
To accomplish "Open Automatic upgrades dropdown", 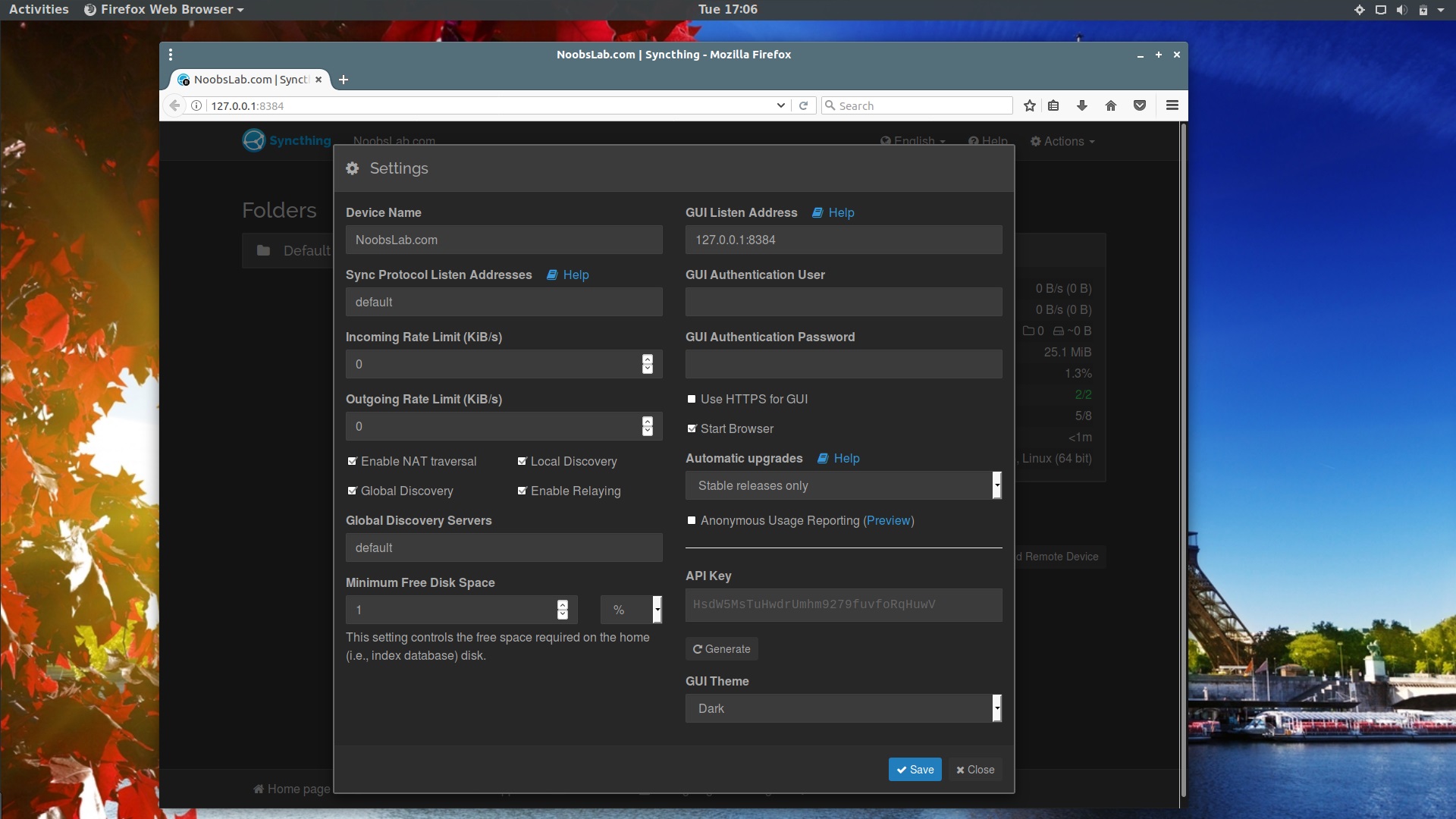I will (x=844, y=485).
